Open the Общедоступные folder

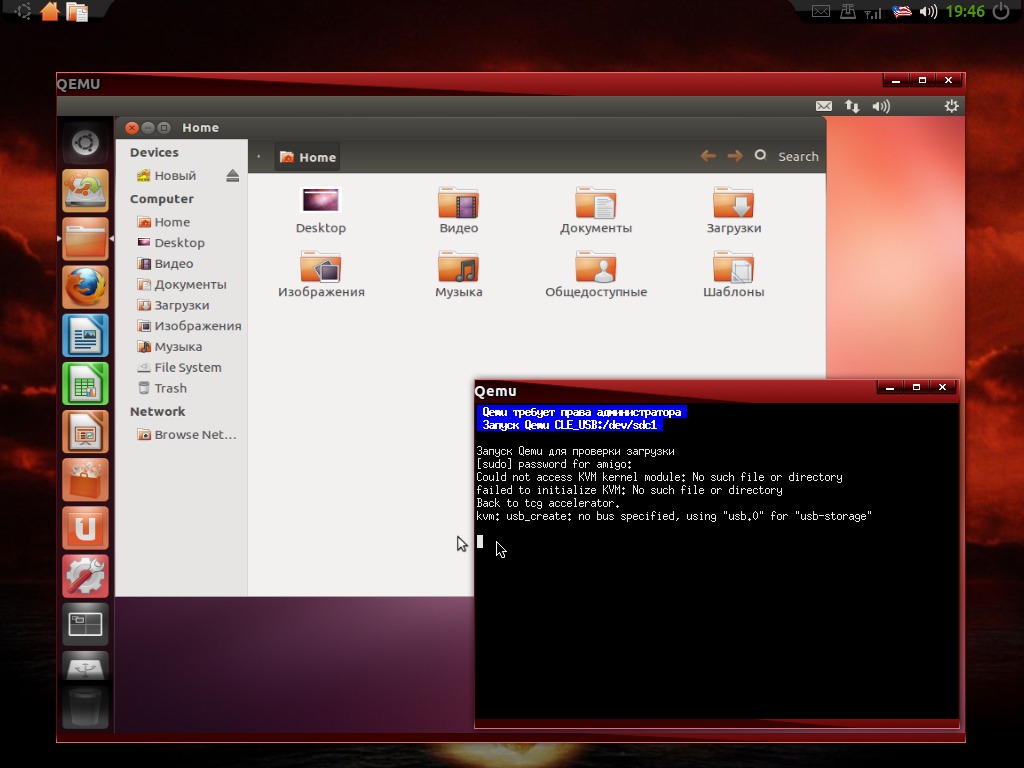point(596,274)
